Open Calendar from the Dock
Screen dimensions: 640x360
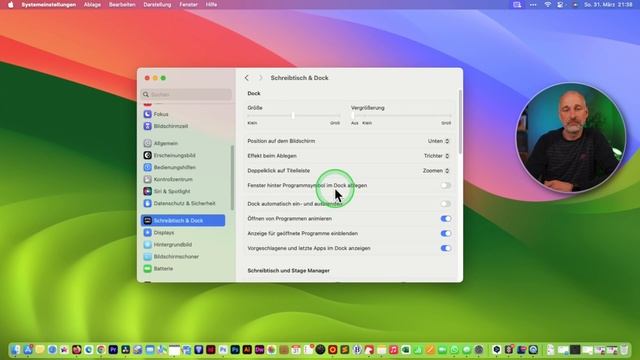(x=296, y=349)
